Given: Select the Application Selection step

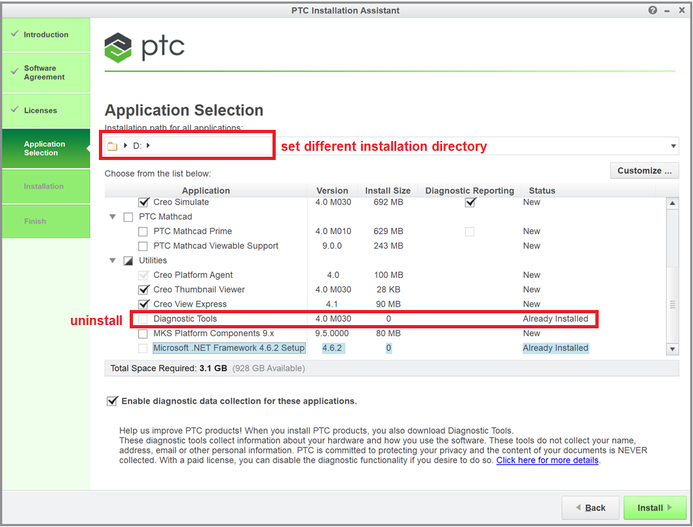Looking at the screenshot, I should (46, 149).
